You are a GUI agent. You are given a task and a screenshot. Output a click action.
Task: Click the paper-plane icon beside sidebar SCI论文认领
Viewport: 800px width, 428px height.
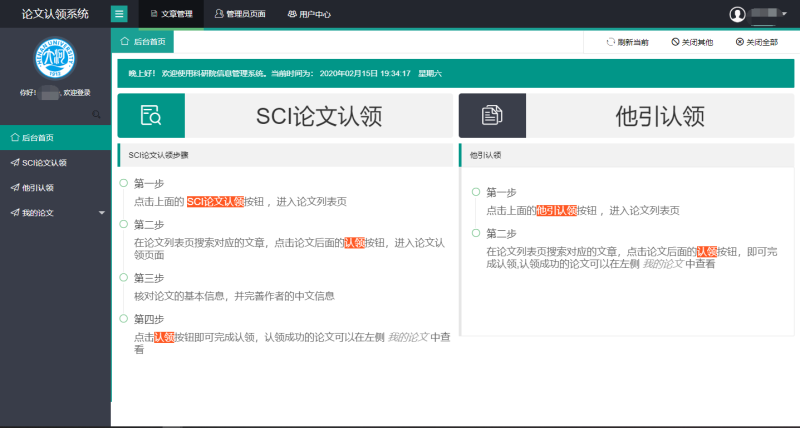[x=14, y=162]
